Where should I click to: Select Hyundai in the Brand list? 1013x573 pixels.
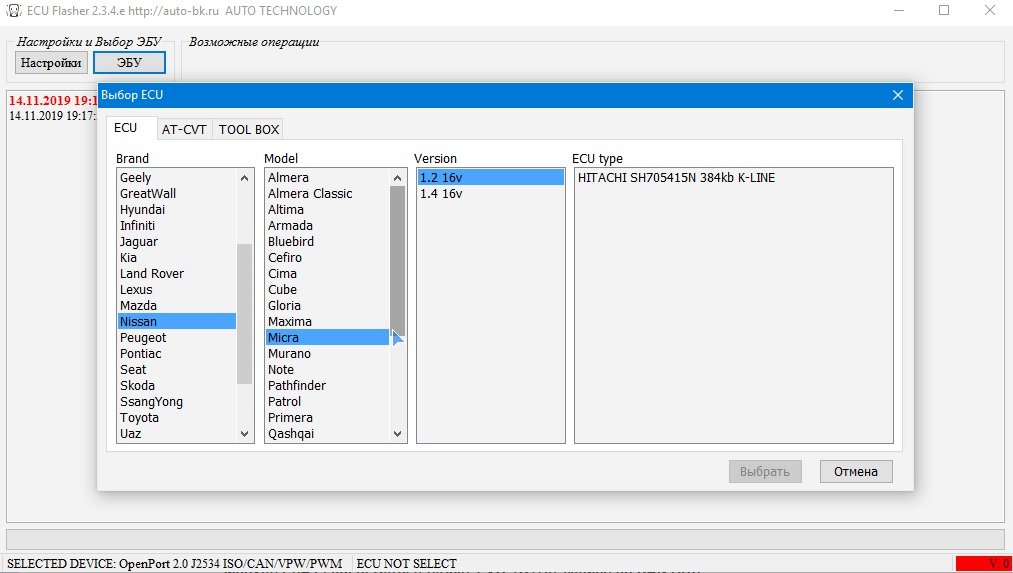(x=176, y=210)
